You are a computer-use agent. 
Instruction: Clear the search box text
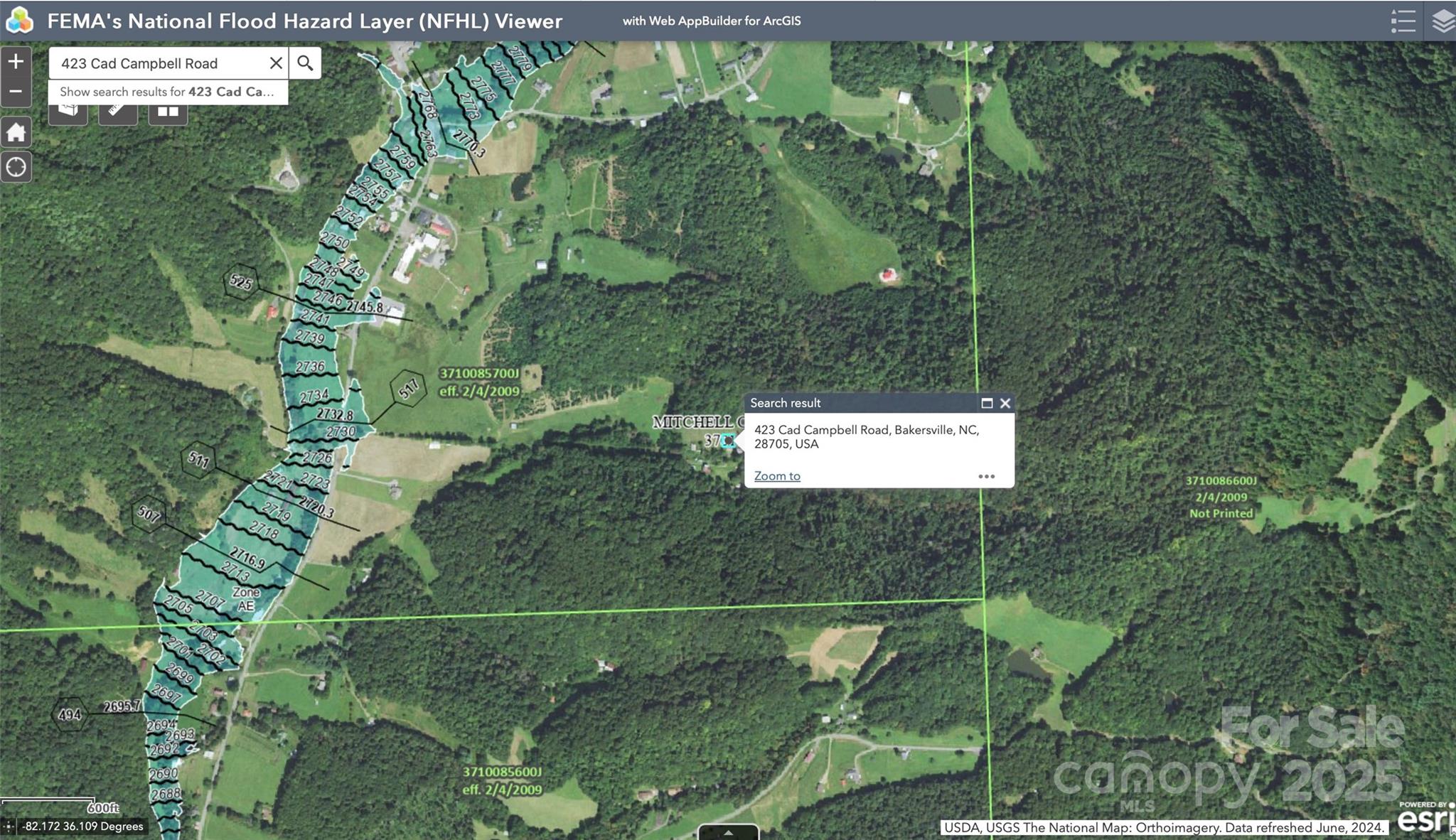(x=276, y=63)
